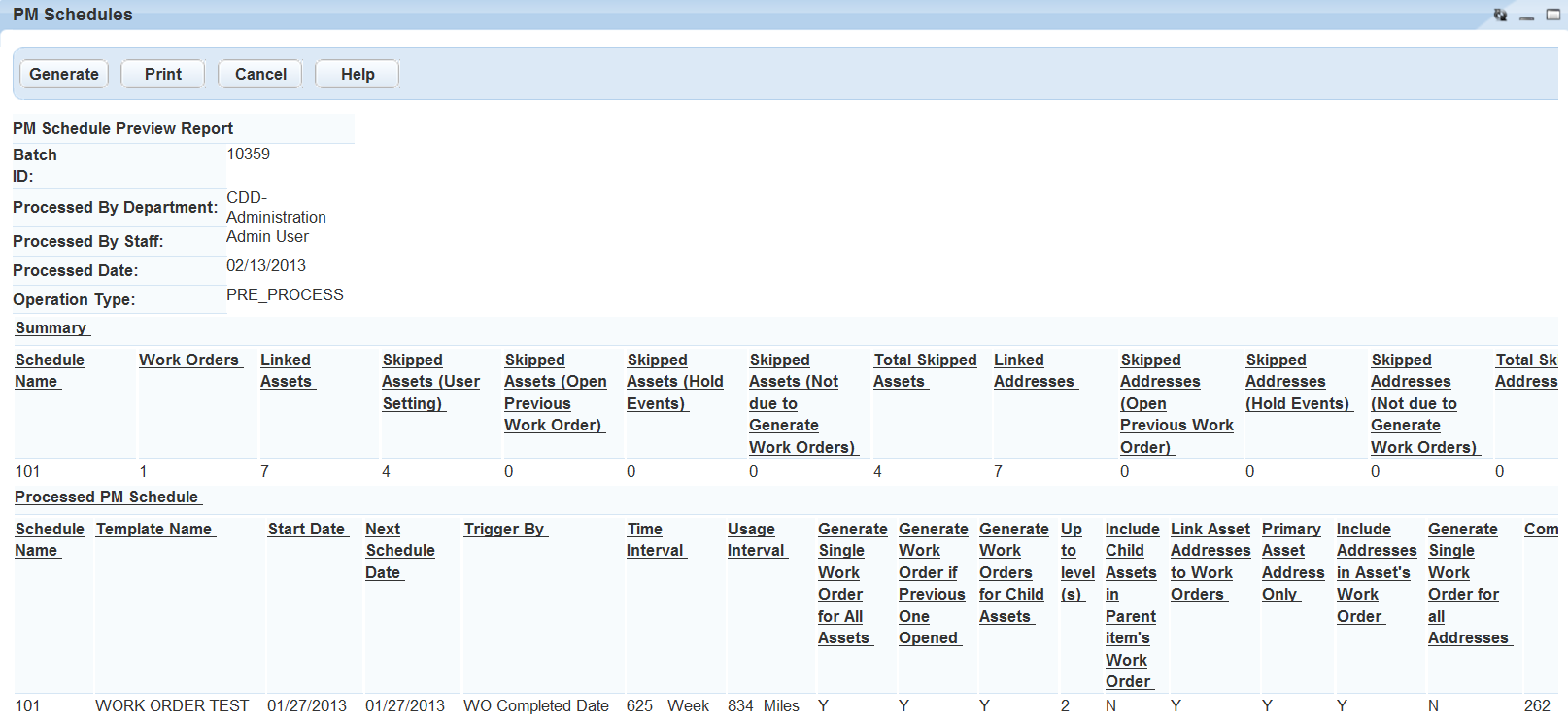
Task: Open Help for PM Schedules
Action: click(x=357, y=74)
